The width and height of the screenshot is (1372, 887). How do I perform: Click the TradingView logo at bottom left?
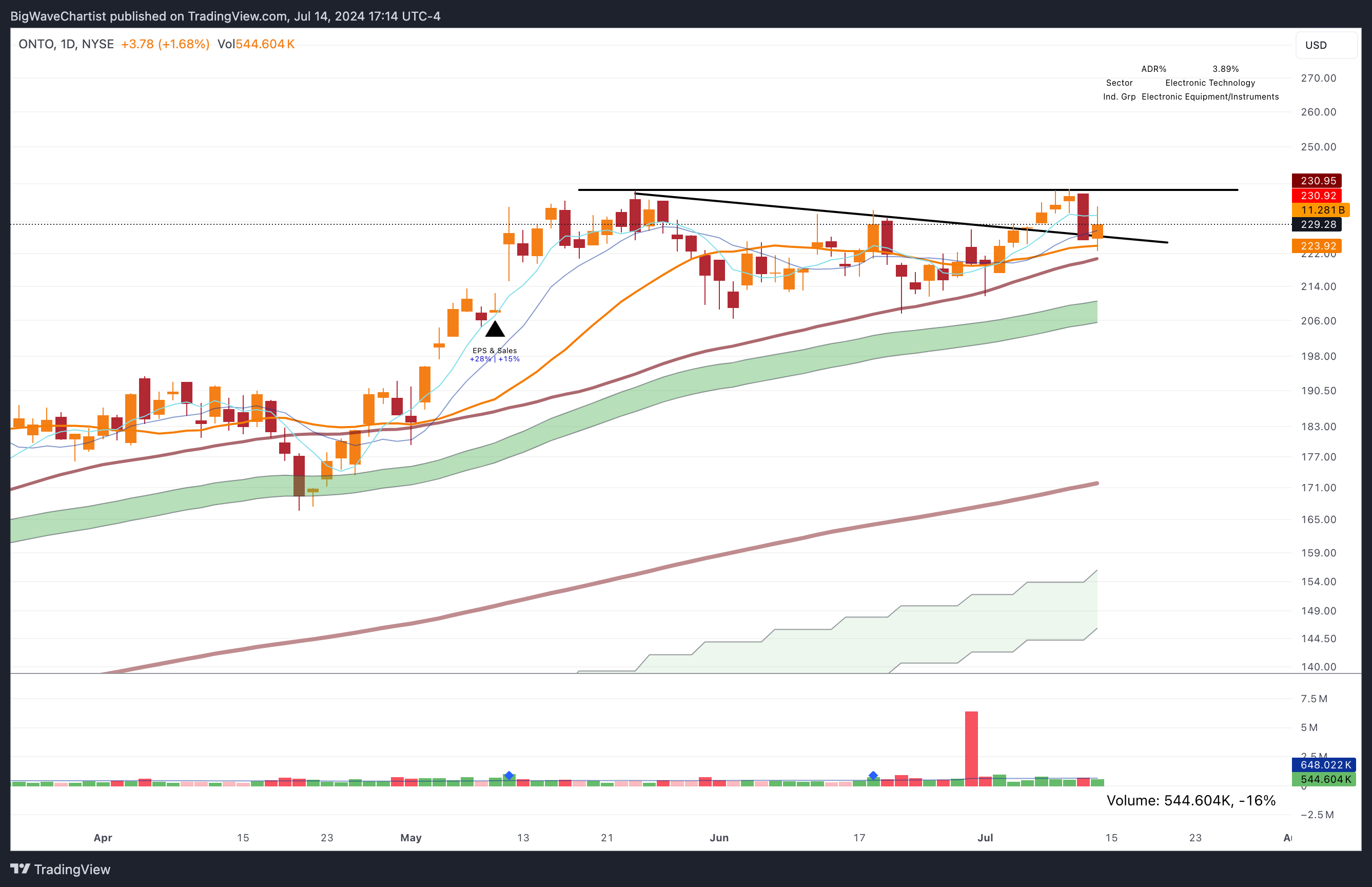coord(60,869)
